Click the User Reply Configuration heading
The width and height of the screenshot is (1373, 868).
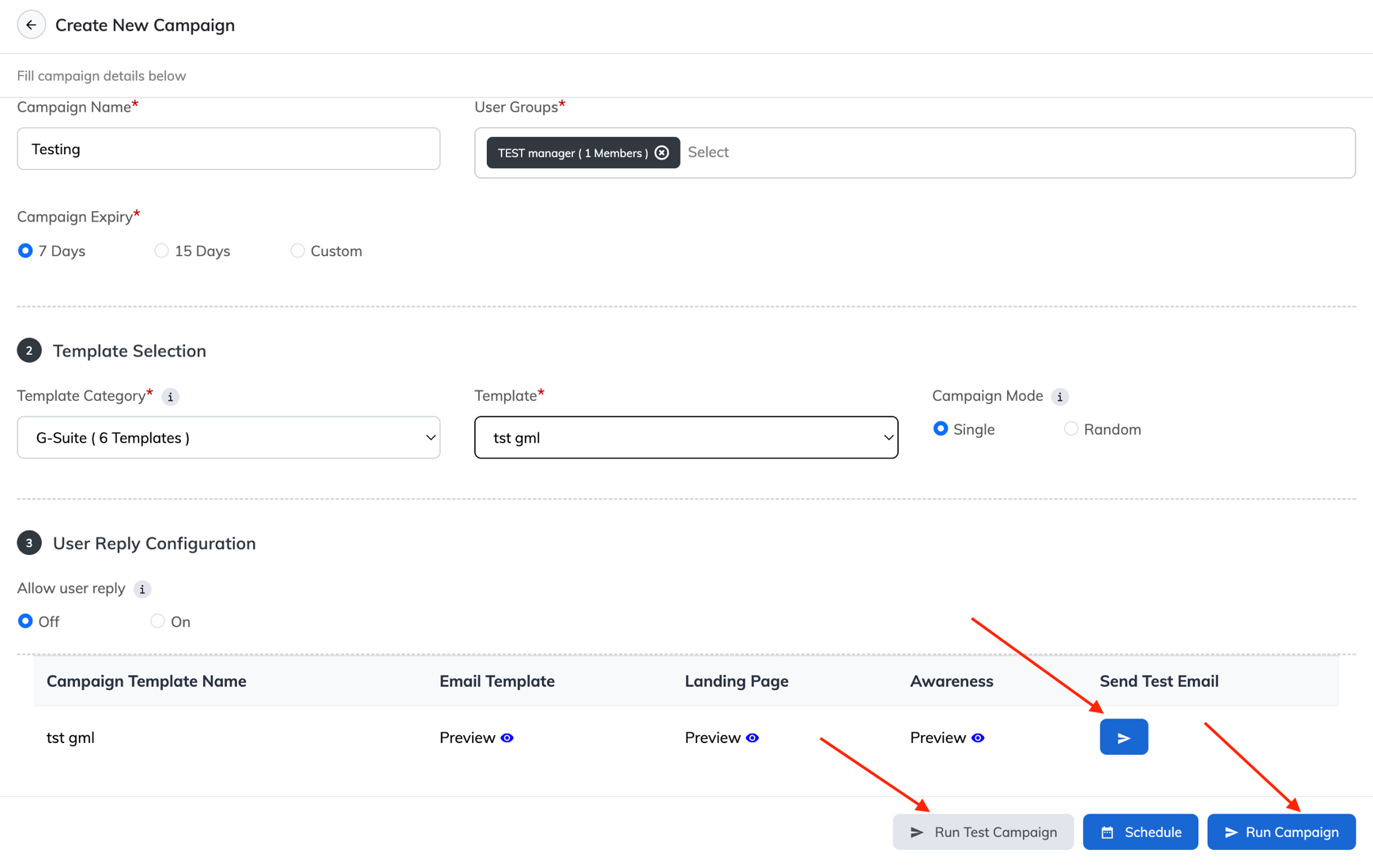154,543
